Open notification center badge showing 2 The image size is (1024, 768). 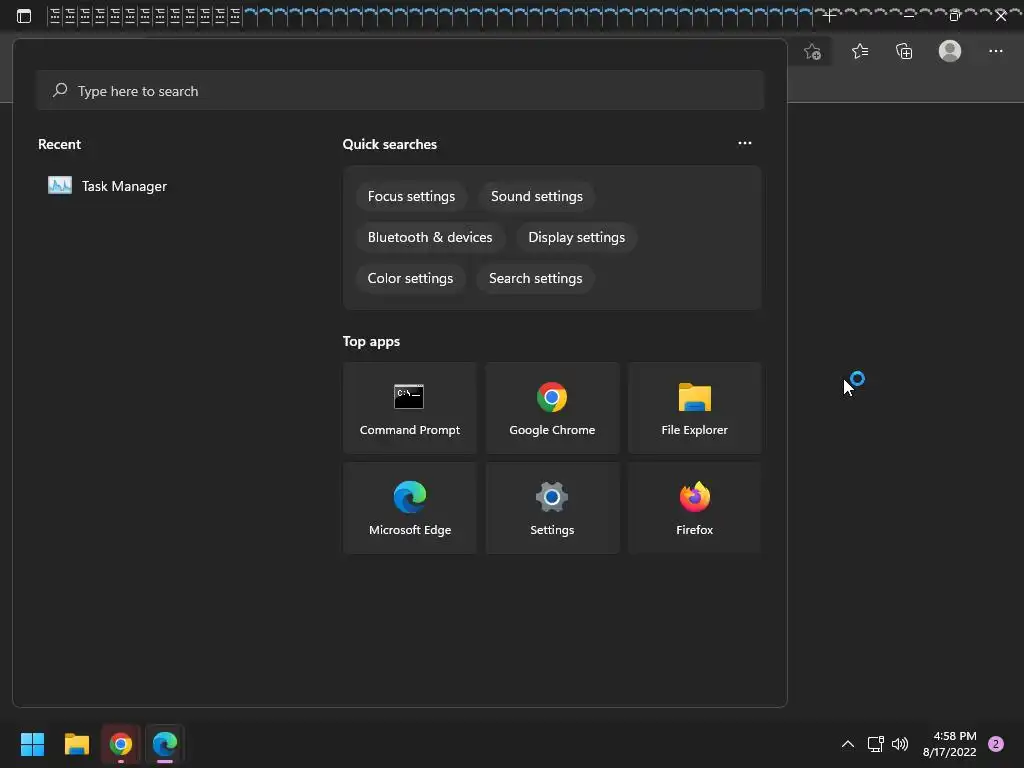[x=996, y=744]
